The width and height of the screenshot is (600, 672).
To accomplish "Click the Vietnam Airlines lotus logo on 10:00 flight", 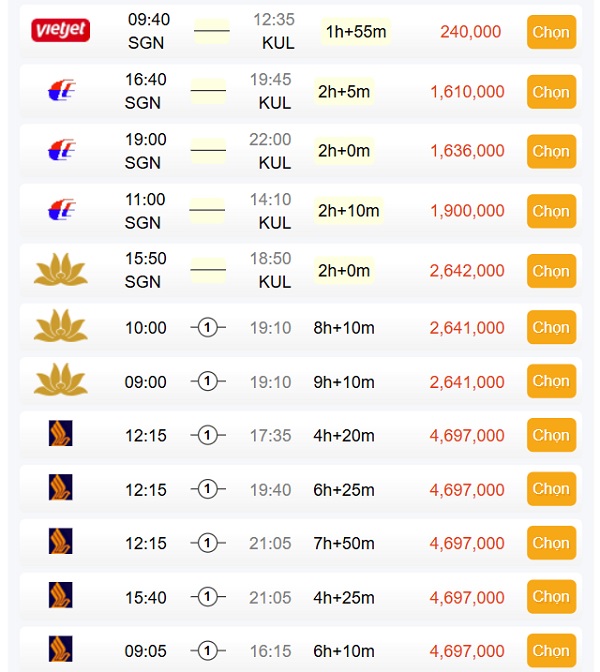I will [61, 327].
